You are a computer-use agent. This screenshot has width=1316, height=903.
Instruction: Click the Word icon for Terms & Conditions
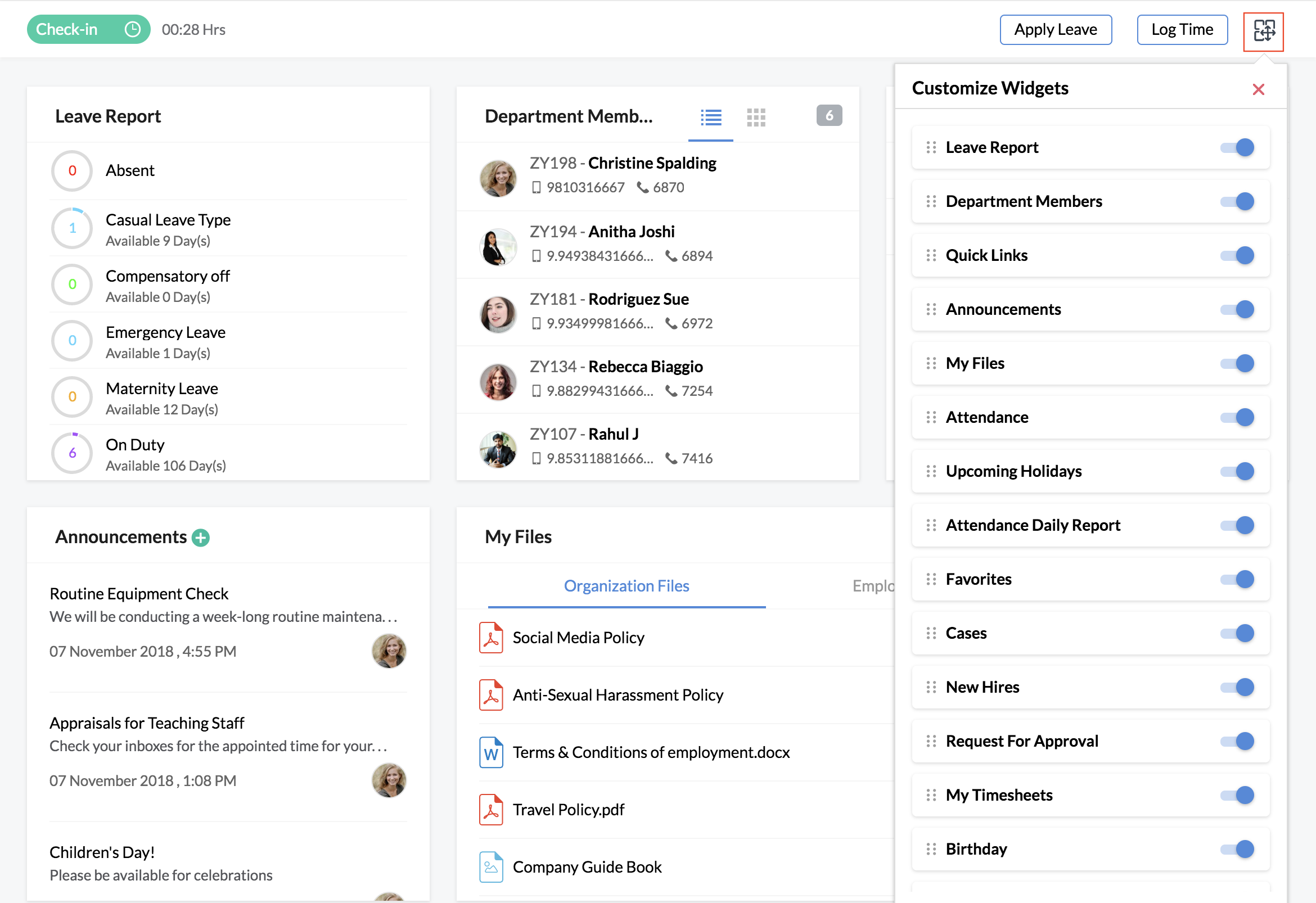(x=491, y=752)
